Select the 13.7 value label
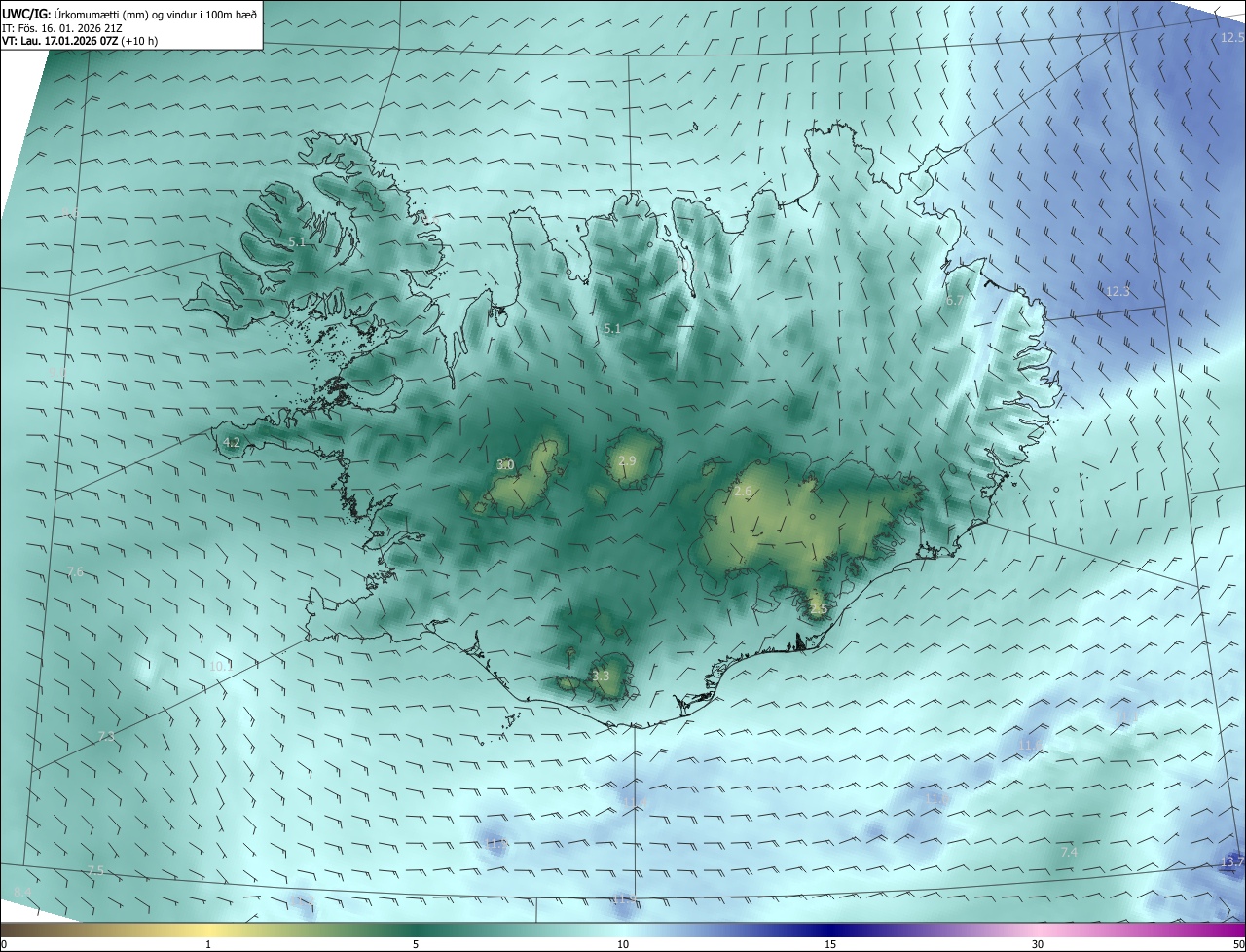The width and height of the screenshot is (1246, 952). click(x=1232, y=861)
